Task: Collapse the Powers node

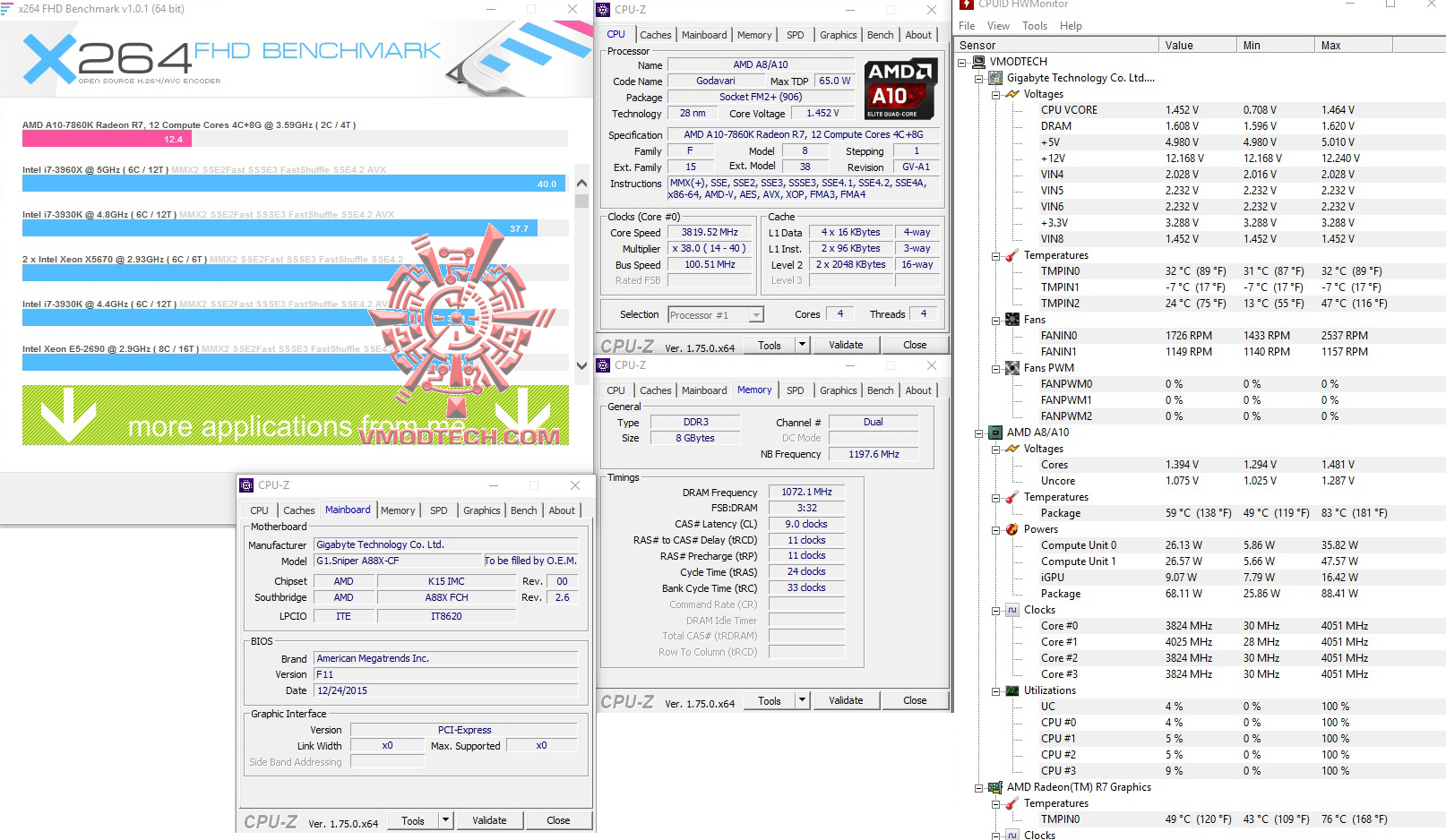Action: (996, 529)
